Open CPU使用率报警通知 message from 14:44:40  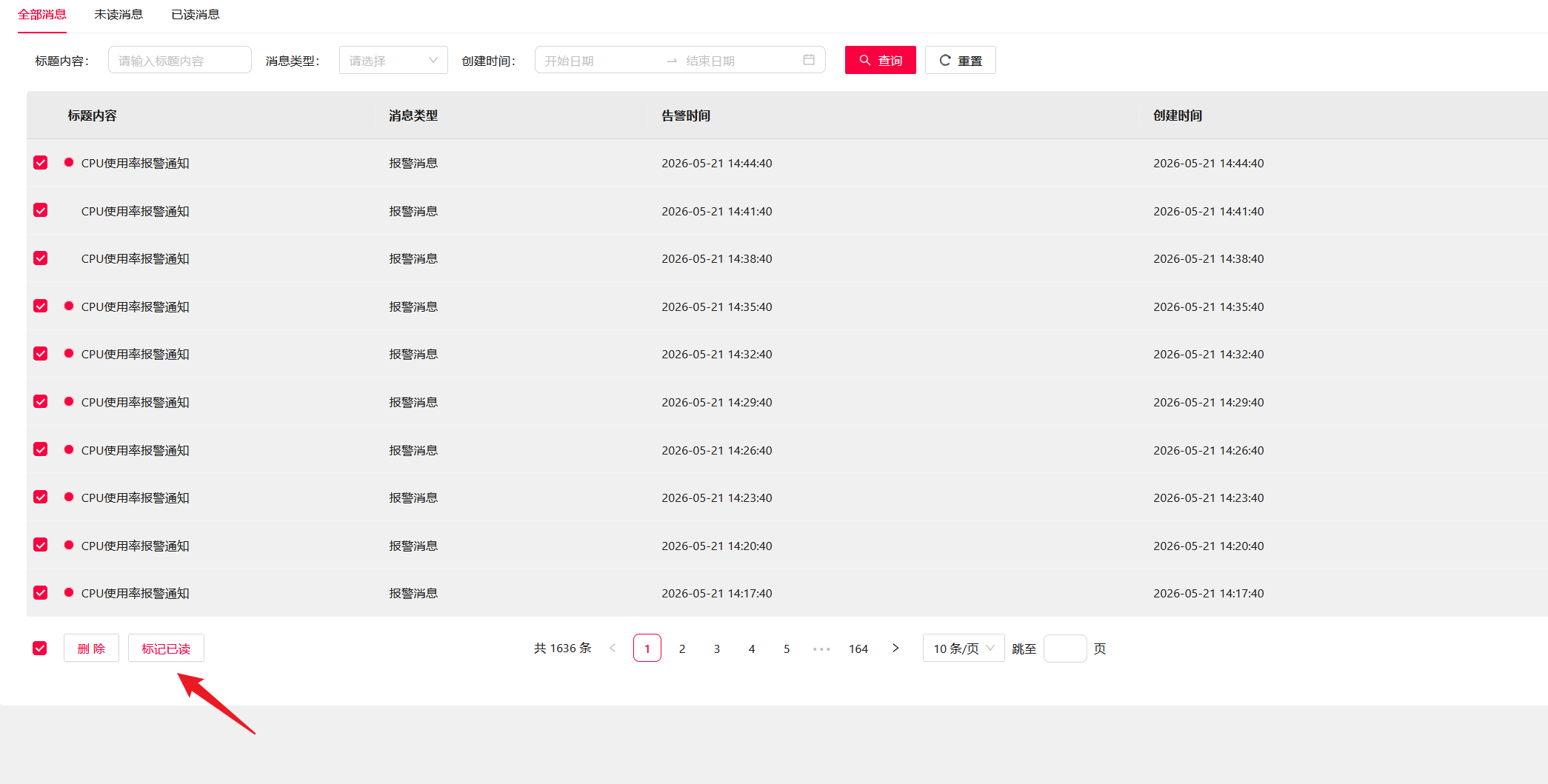tap(136, 164)
